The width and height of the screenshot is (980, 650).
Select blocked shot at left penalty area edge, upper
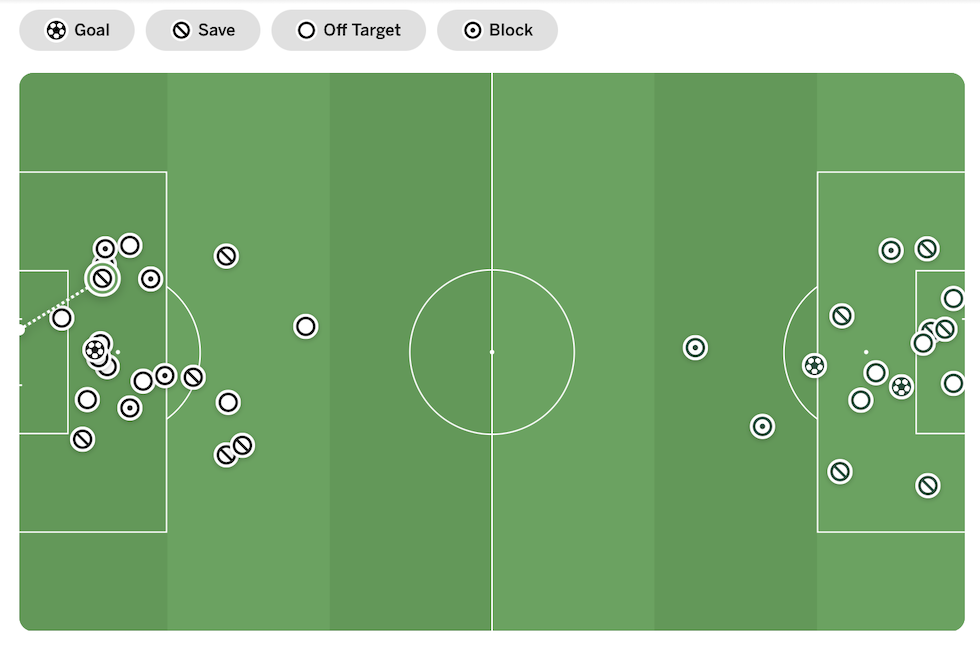[151, 279]
